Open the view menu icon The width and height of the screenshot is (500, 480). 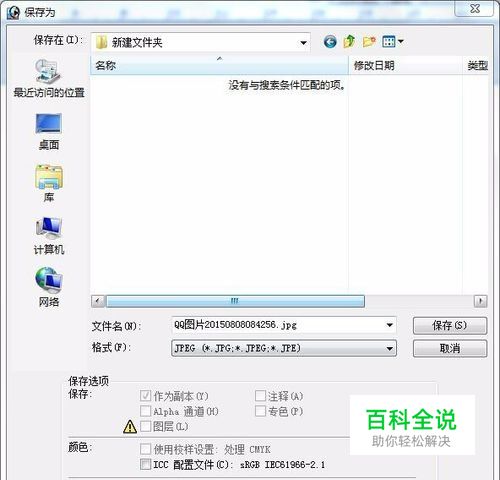[393, 42]
